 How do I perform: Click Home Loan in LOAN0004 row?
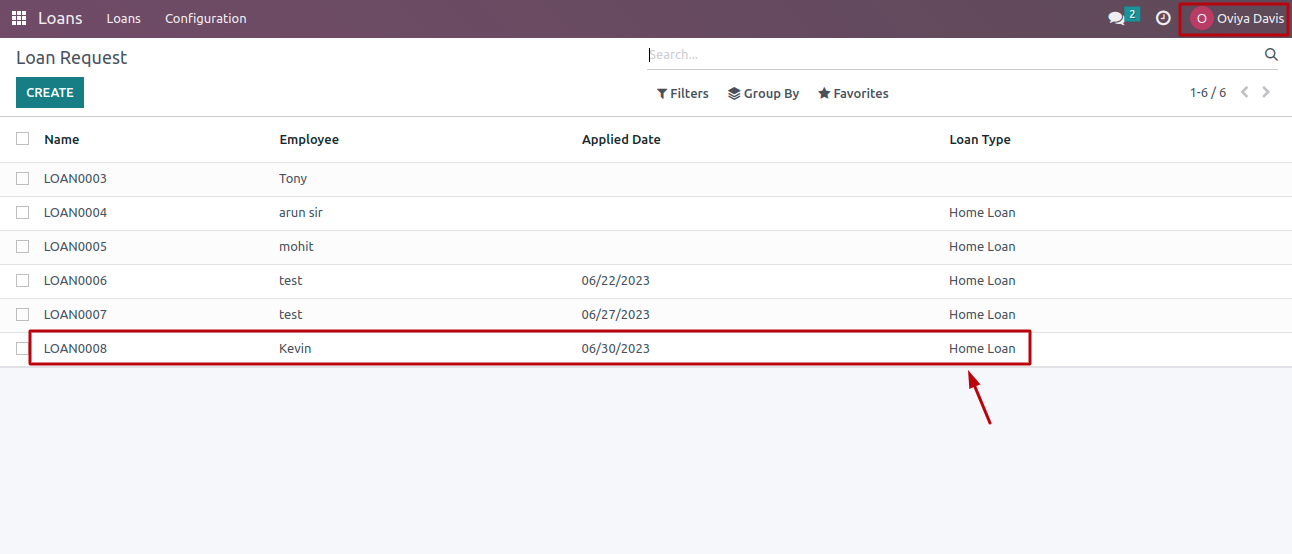[982, 212]
